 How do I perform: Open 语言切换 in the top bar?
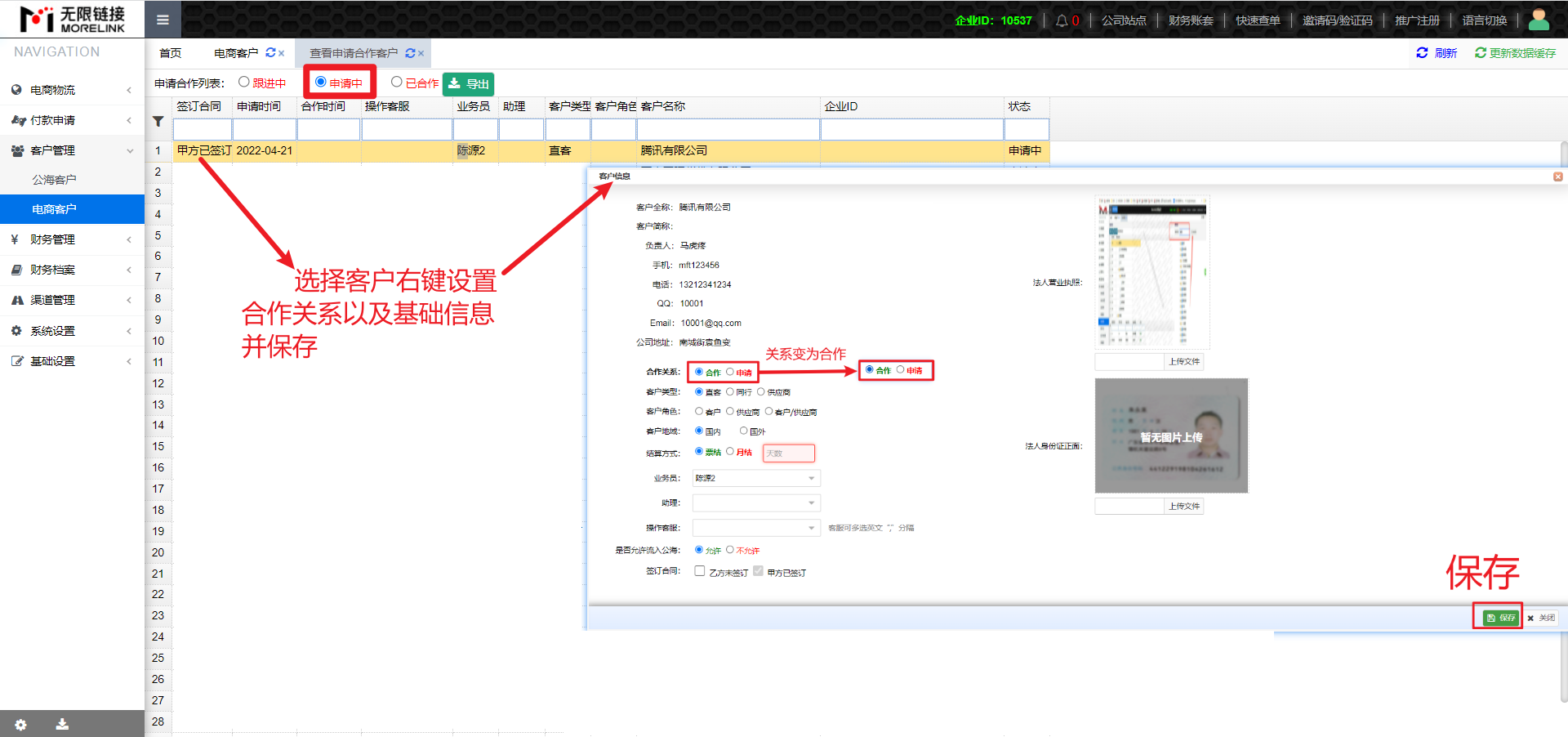pos(1484,20)
